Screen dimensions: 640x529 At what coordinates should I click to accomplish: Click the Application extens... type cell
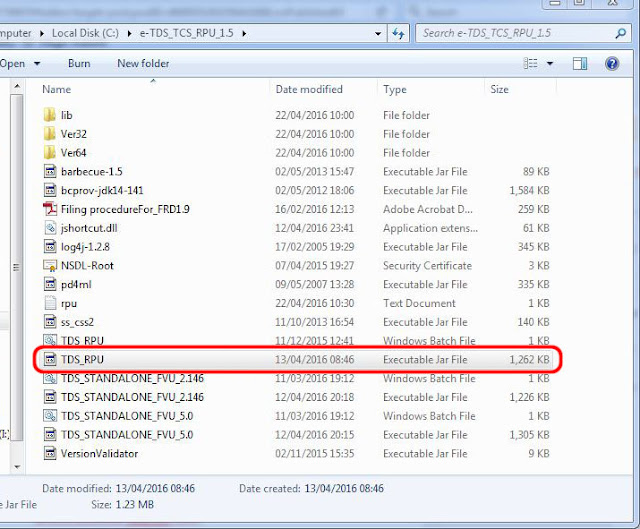pyautogui.click(x=430, y=228)
